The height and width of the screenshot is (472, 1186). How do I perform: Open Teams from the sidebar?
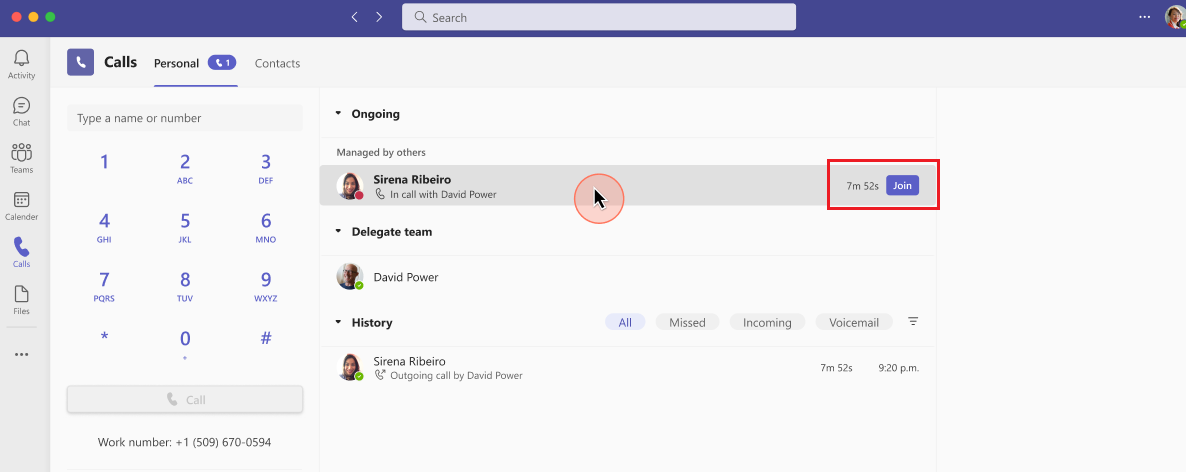(21, 159)
